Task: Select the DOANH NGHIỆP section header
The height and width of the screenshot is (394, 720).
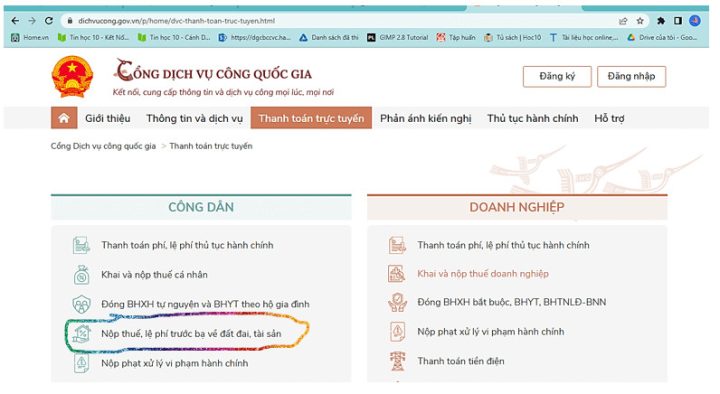Action: (517, 207)
